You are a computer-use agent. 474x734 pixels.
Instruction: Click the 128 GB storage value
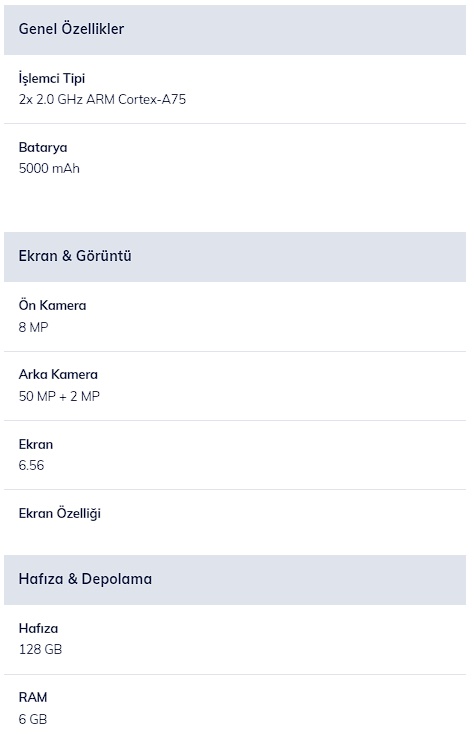coord(40,649)
